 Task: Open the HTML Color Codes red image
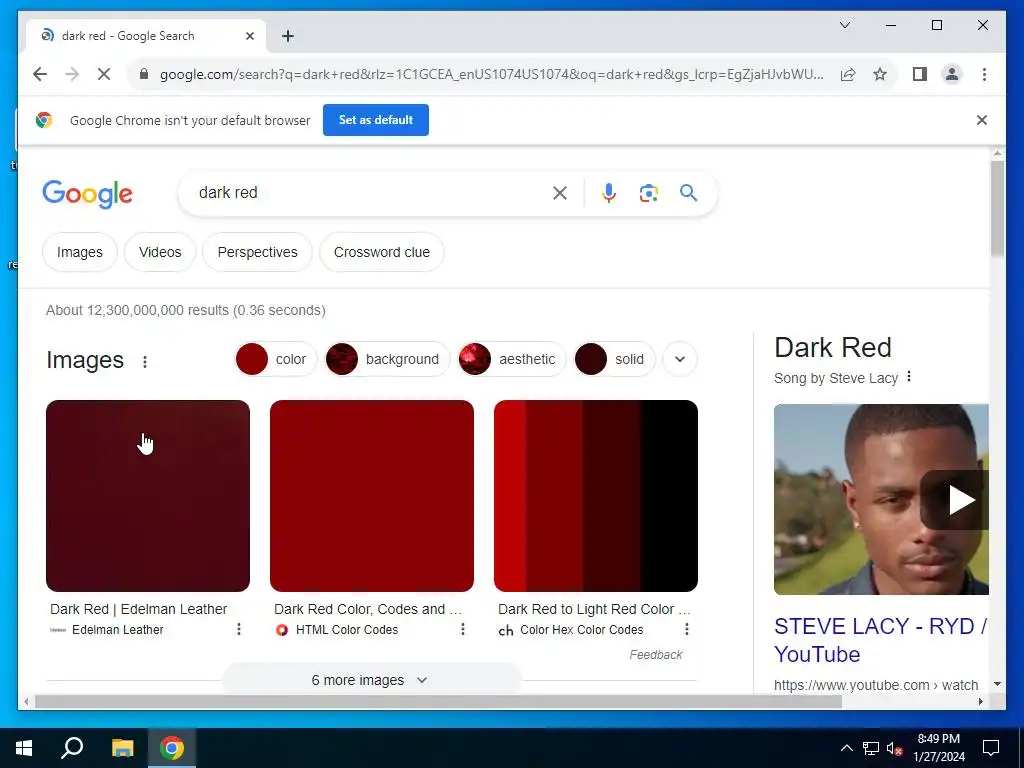(372, 496)
